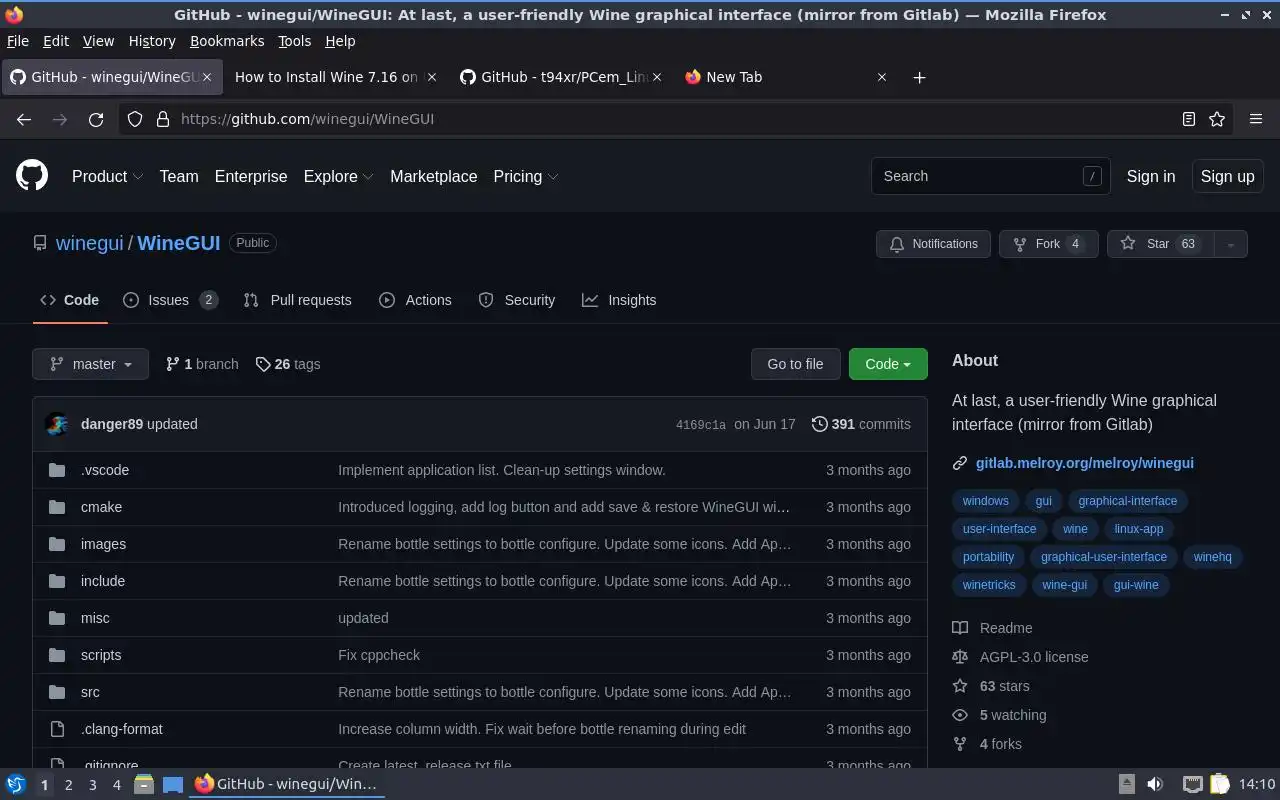This screenshot has height=800, width=1280.
Task: Open the scripts folder name
Action: [x=101, y=655]
